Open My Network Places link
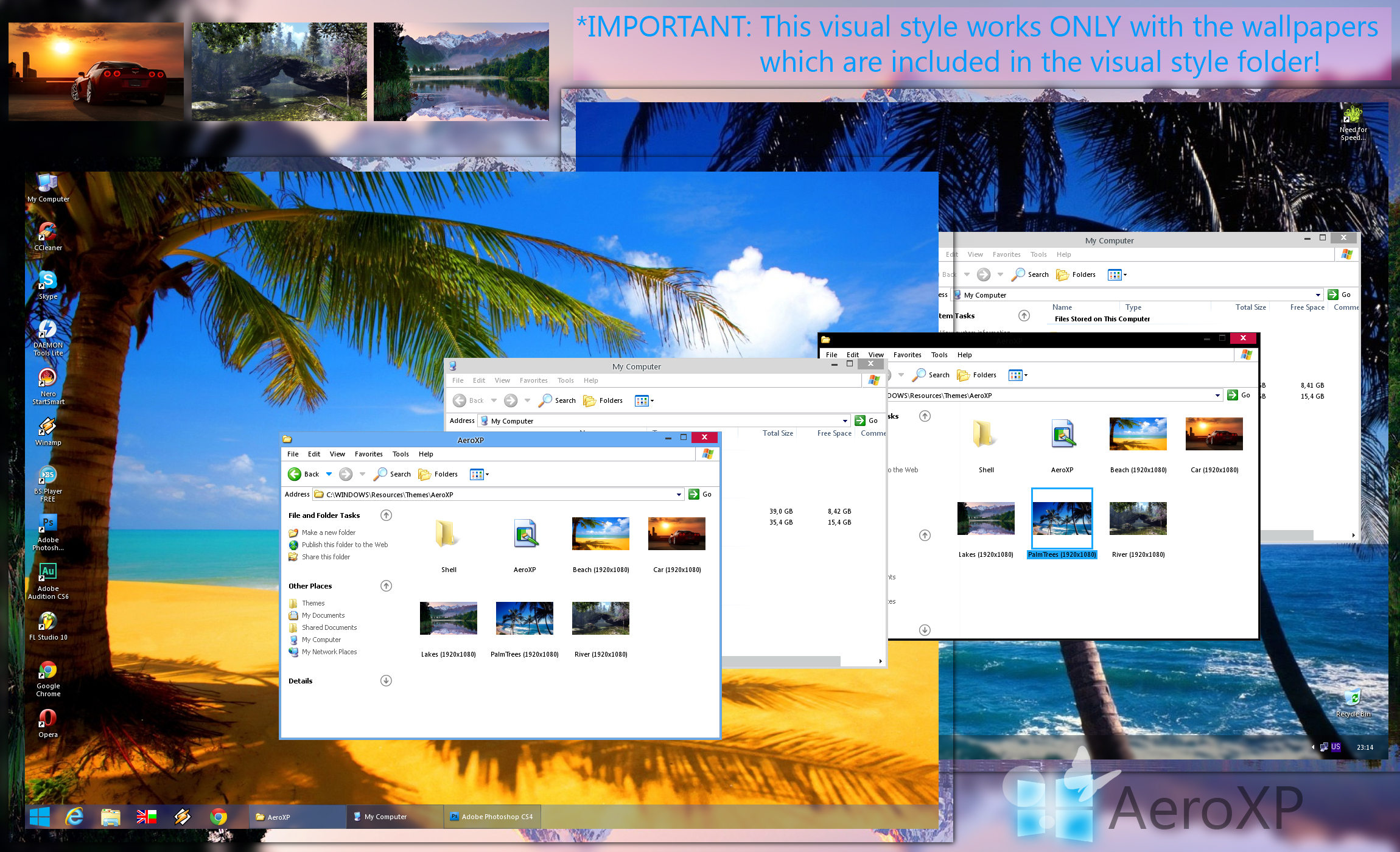 329,652
